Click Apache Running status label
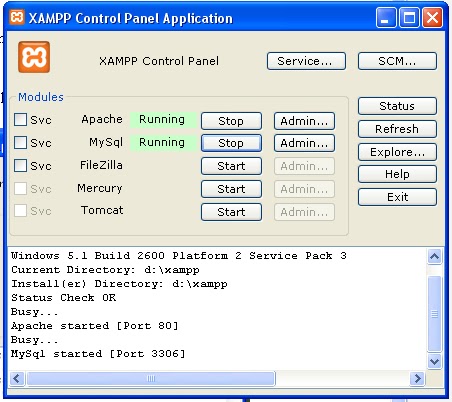Viewport: 452px width, 402px height. click(162, 119)
